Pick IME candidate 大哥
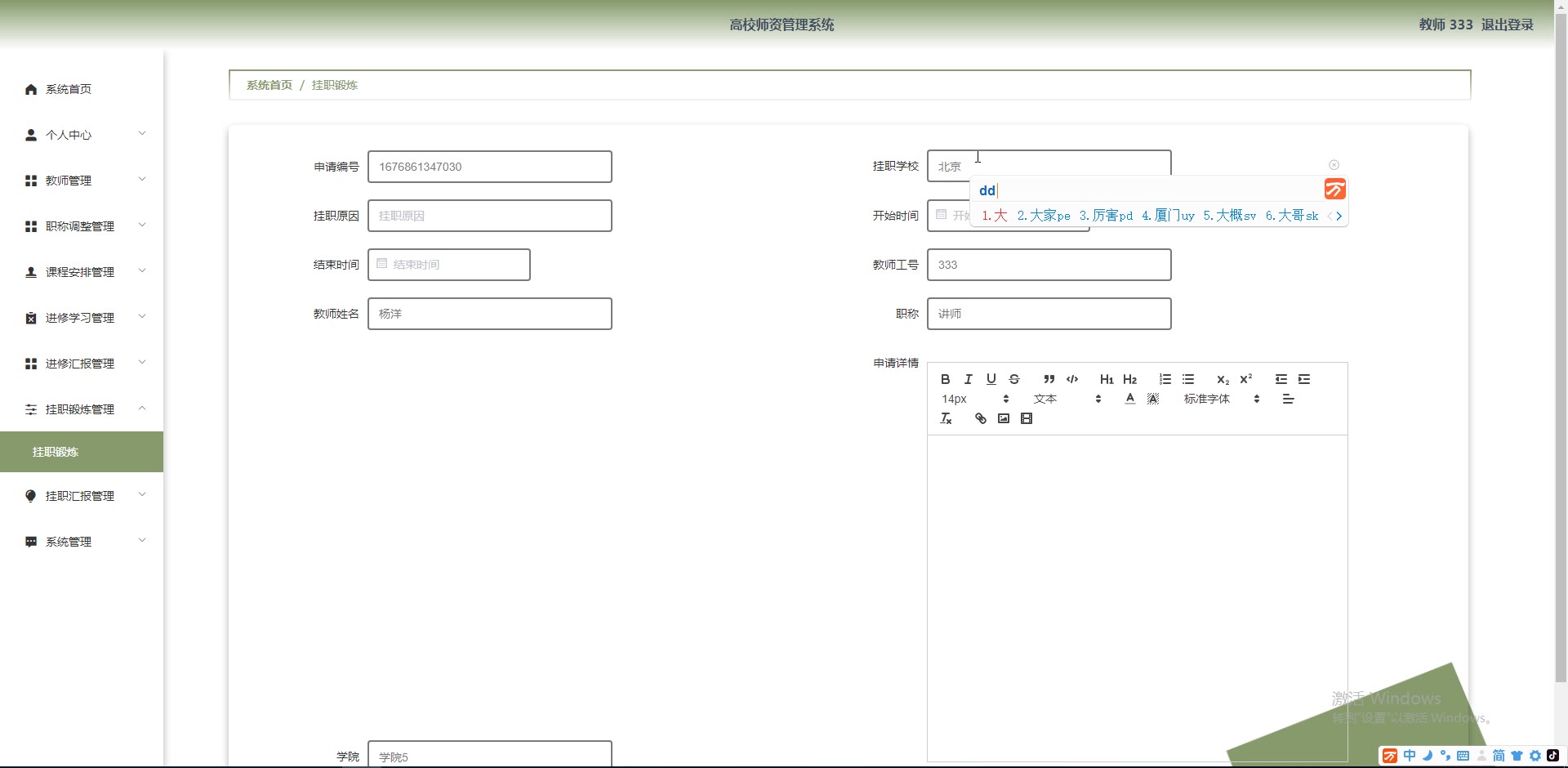This screenshot has width=1568, height=768. (x=1292, y=216)
